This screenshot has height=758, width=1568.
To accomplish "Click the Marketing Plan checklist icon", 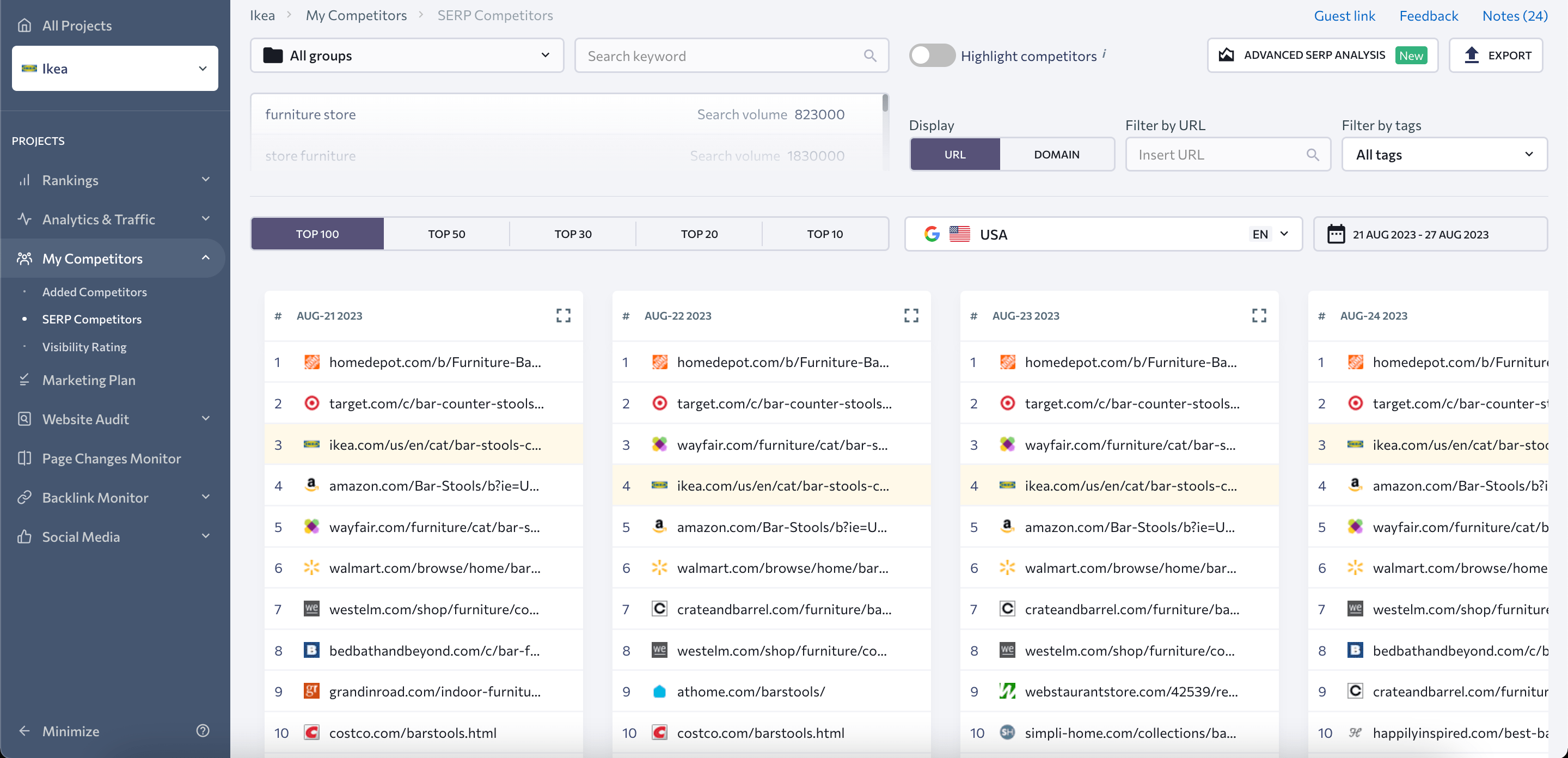I will tap(24, 380).
